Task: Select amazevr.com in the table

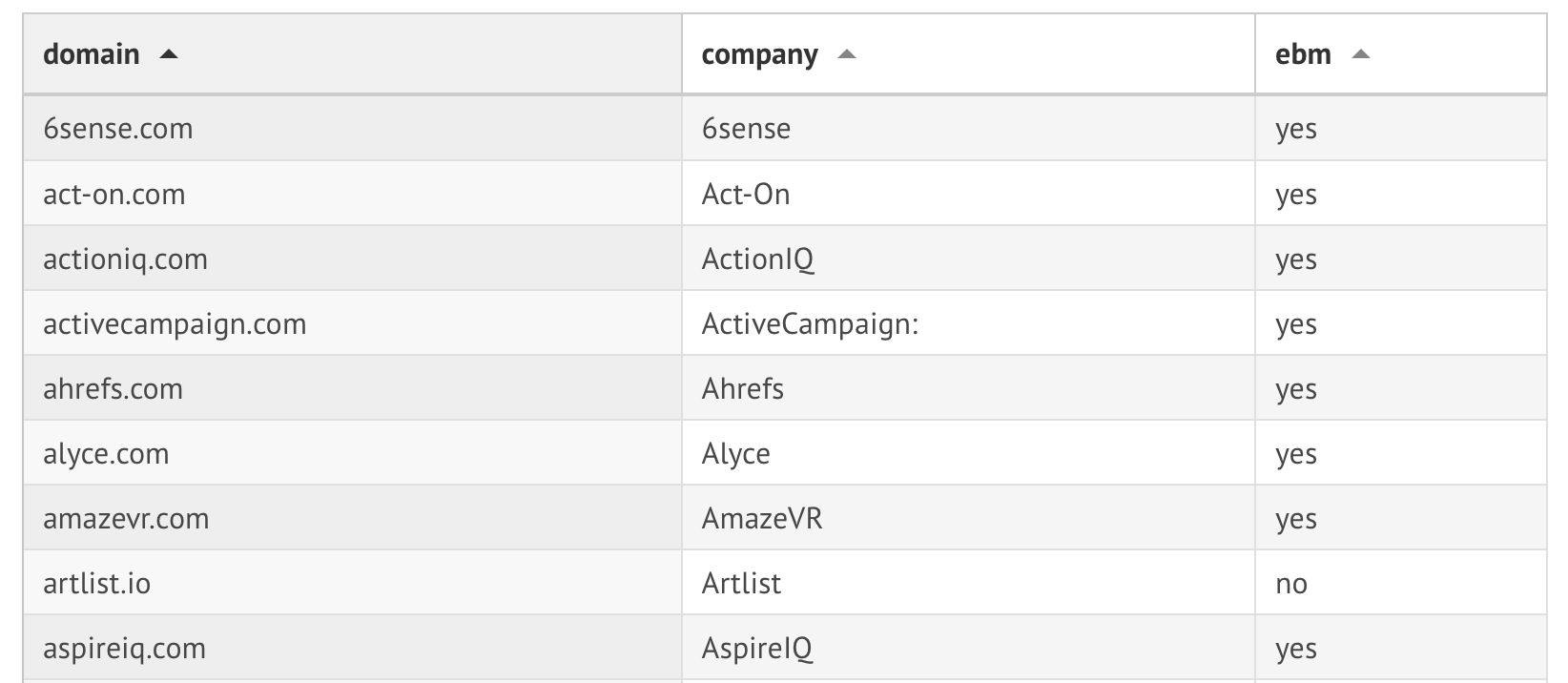Action: pos(126,519)
